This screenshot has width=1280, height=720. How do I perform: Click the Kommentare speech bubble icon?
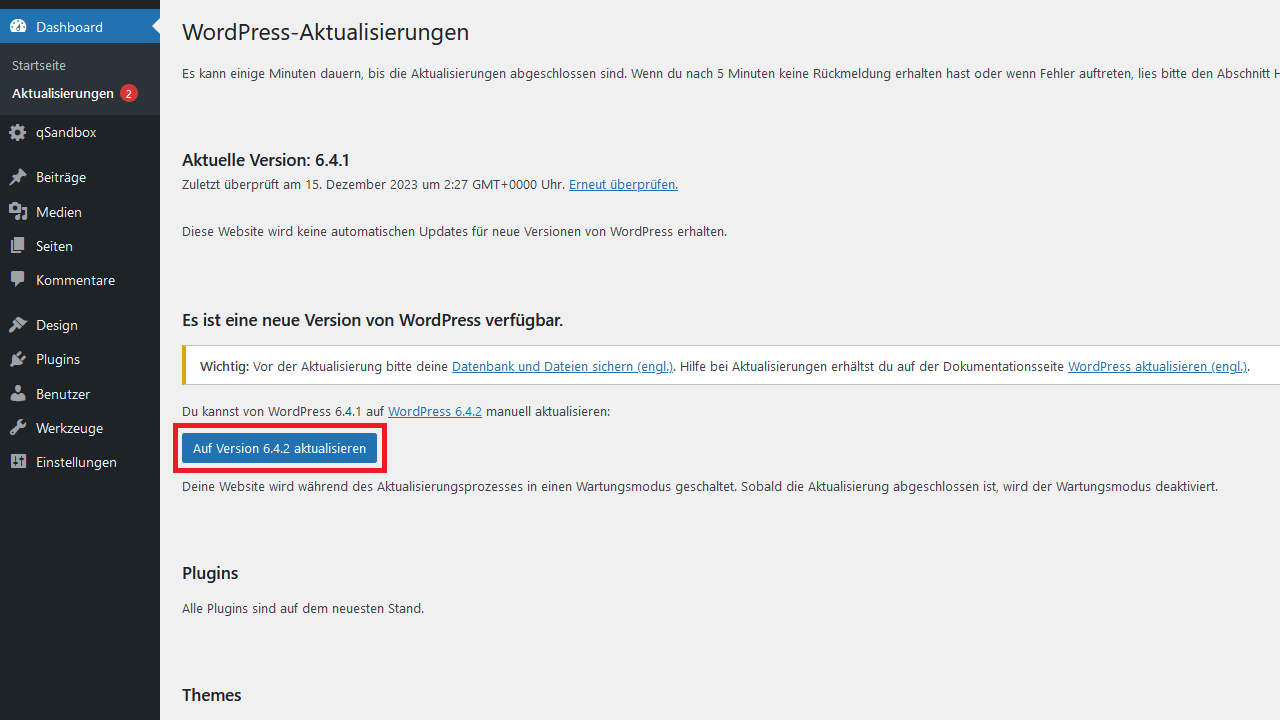point(18,280)
